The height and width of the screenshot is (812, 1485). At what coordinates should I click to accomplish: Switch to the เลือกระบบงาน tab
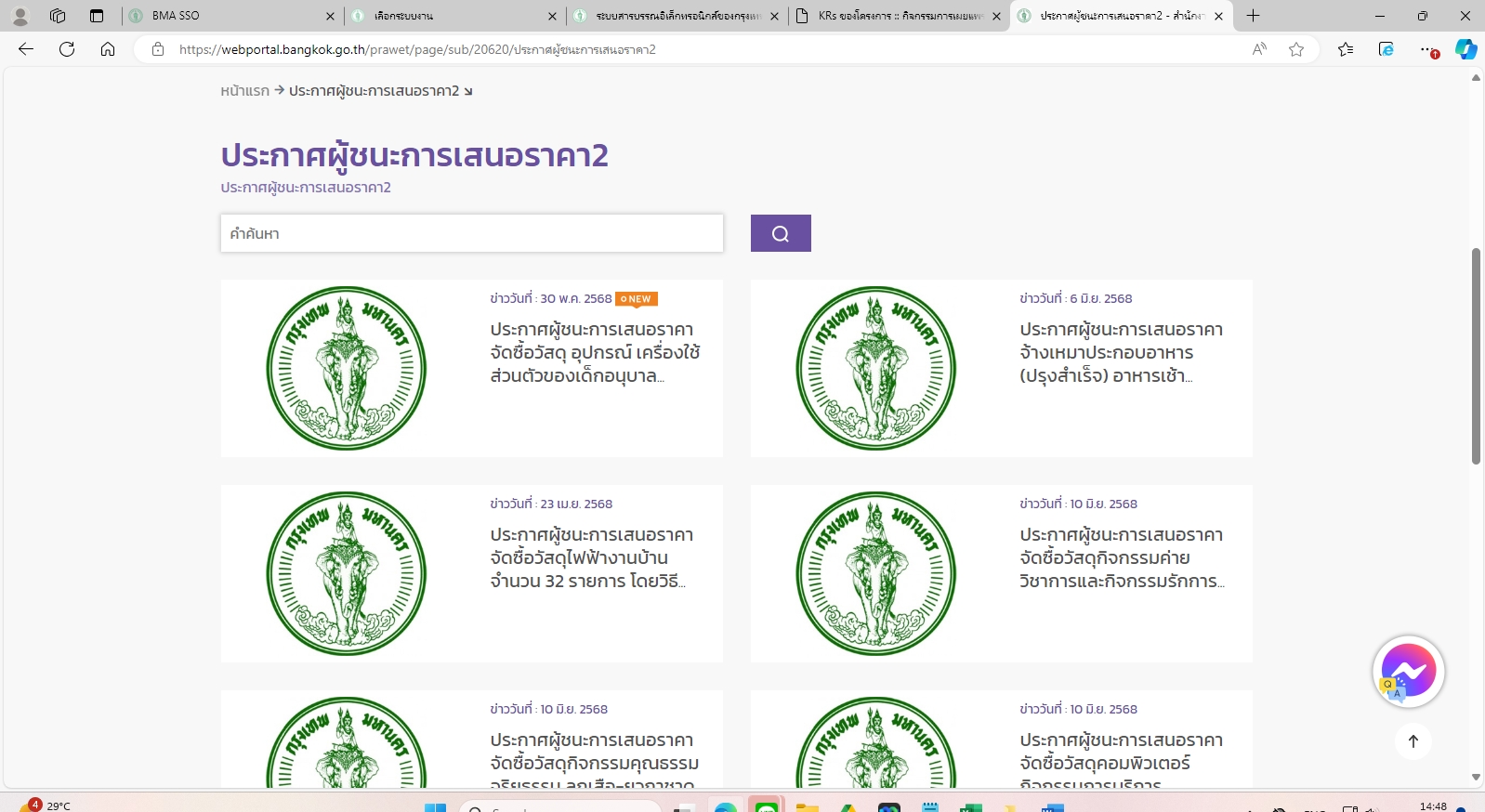click(x=453, y=16)
